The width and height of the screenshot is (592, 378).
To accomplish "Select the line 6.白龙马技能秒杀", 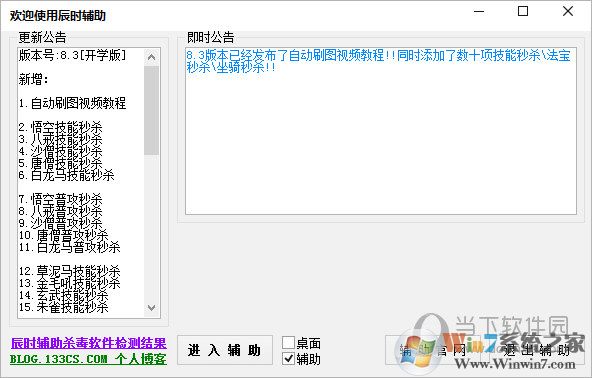I will click(x=66, y=176).
